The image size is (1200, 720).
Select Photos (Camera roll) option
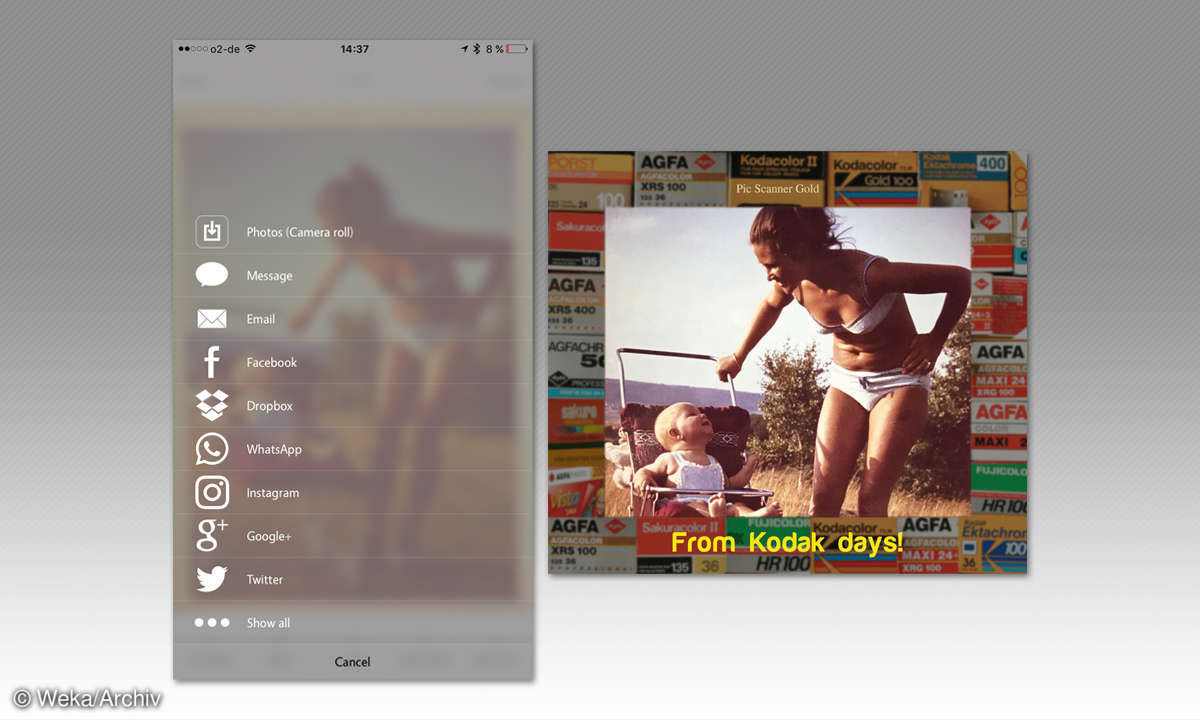300,232
